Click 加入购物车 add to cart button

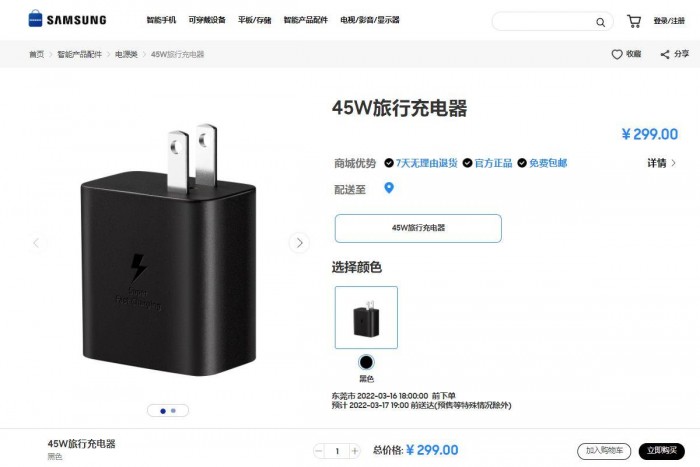click(604, 451)
